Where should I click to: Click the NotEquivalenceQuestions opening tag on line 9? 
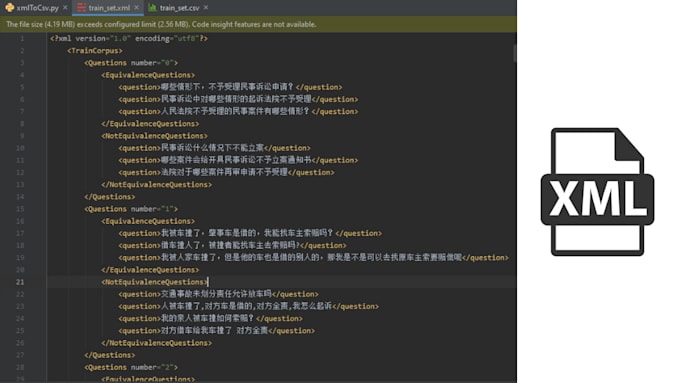154,136
